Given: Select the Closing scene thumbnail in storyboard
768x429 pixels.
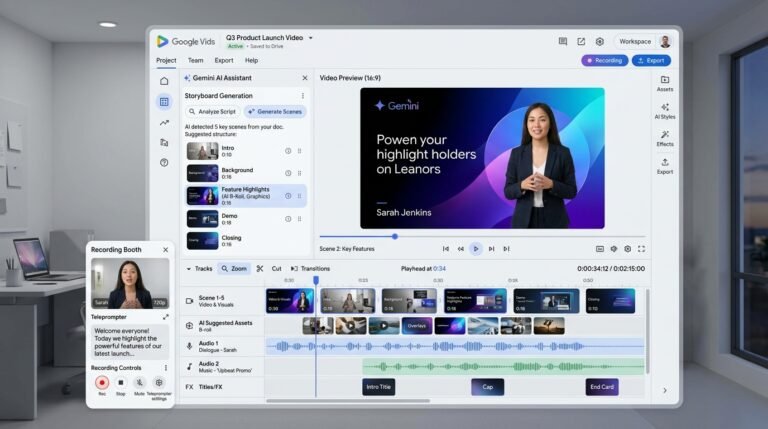Looking at the screenshot, I should click(202, 241).
